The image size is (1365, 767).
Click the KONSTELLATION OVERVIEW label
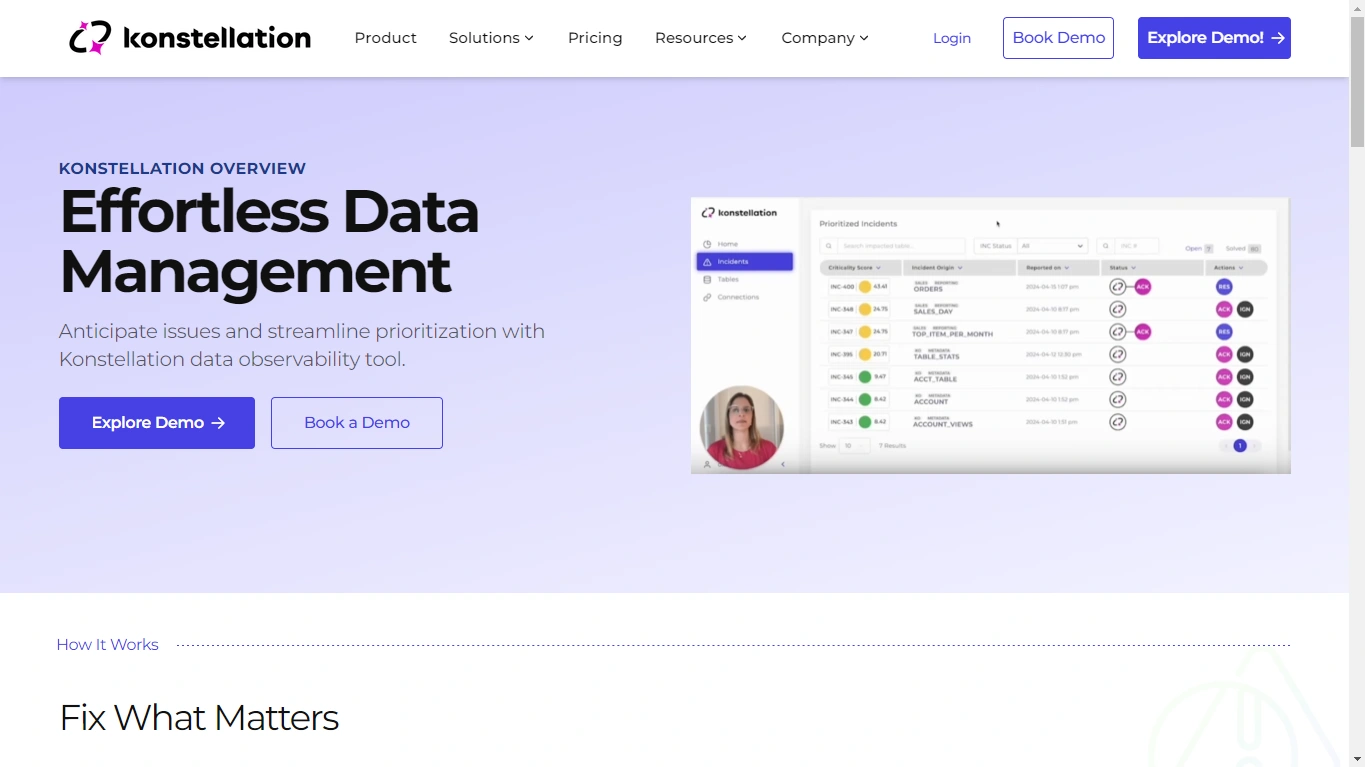click(x=182, y=168)
